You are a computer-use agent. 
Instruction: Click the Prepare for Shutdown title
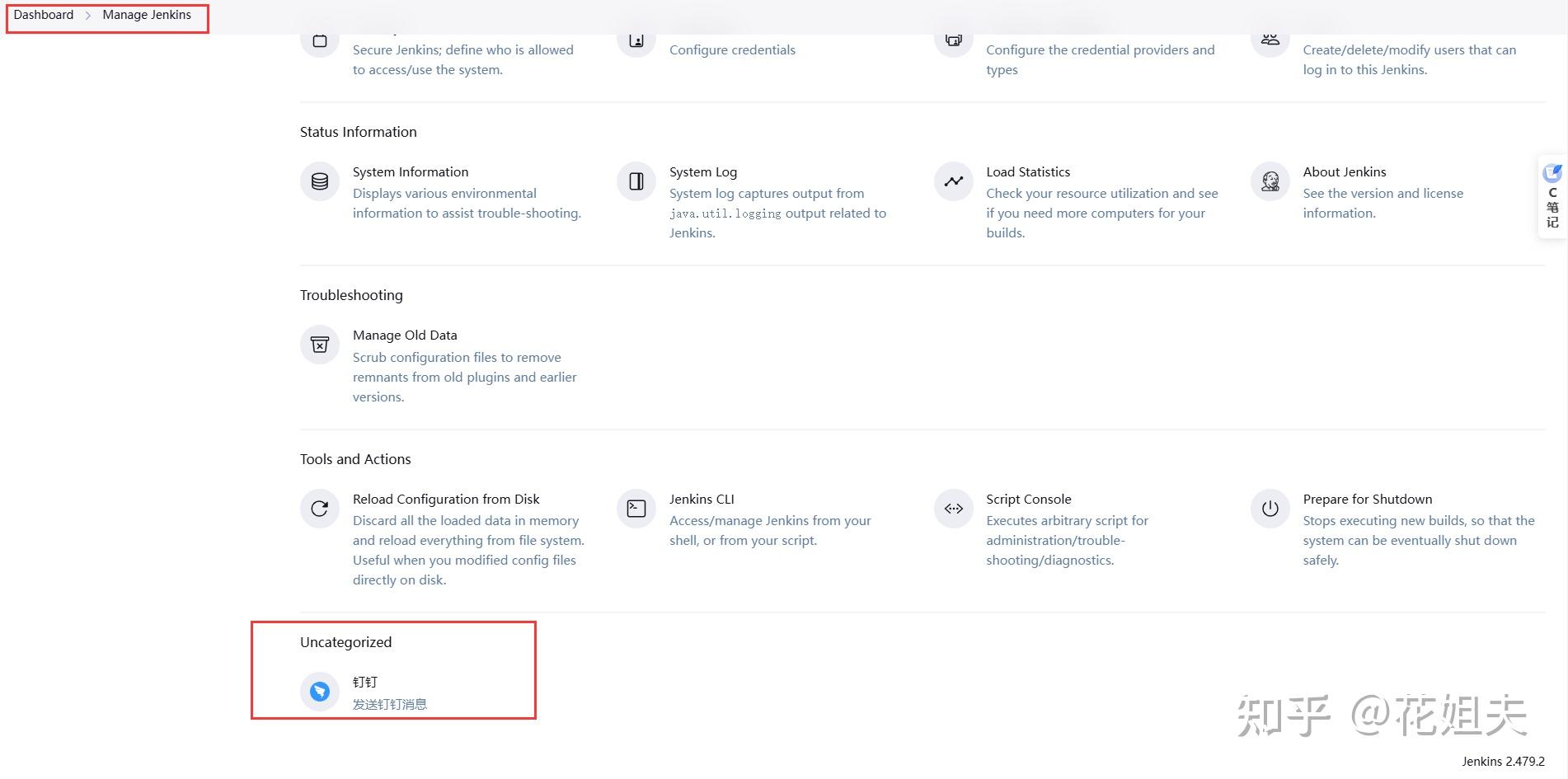[1368, 499]
